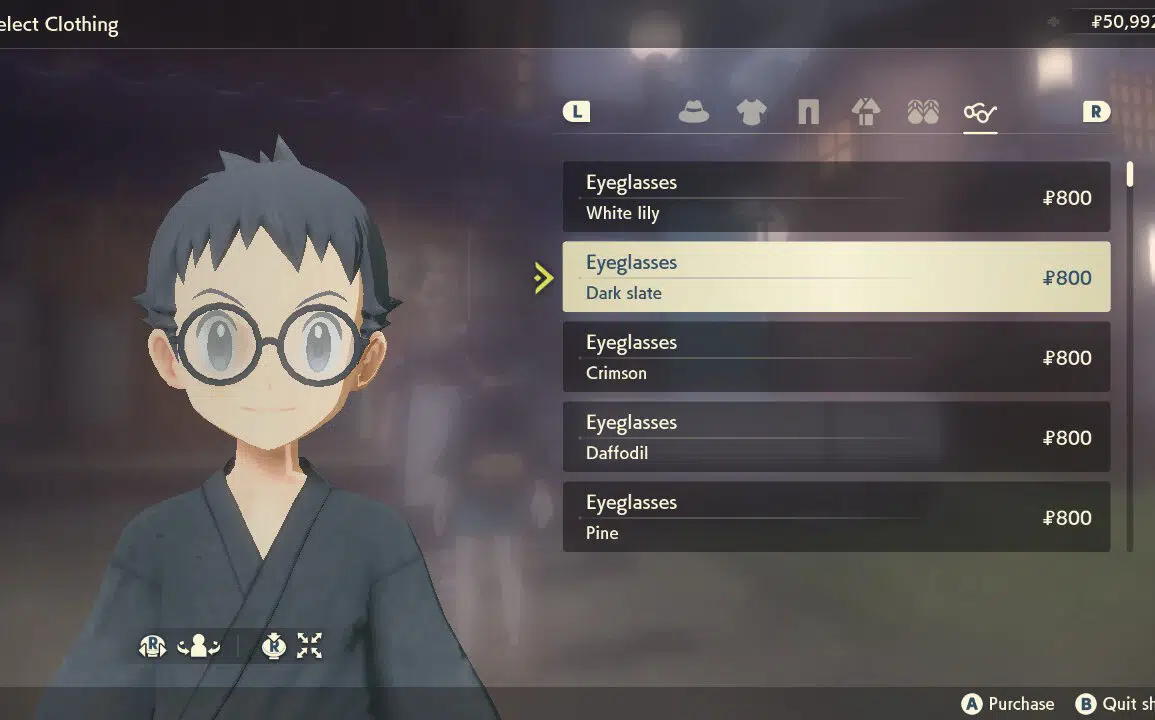This screenshot has width=1155, height=720.
Task: Click the R shoulder button icon
Action: (1096, 112)
